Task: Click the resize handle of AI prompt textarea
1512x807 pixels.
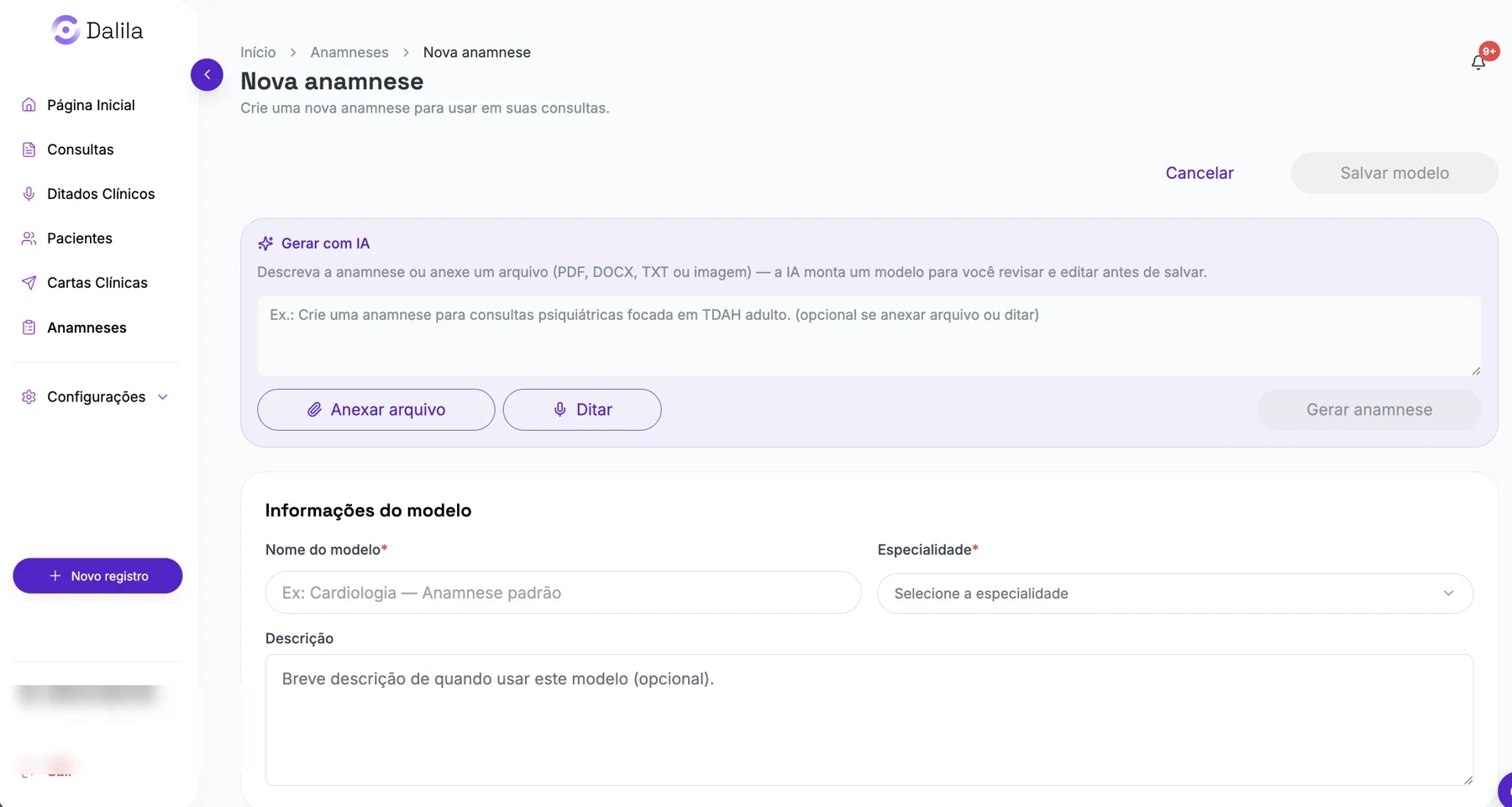Action: click(1476, 370)
